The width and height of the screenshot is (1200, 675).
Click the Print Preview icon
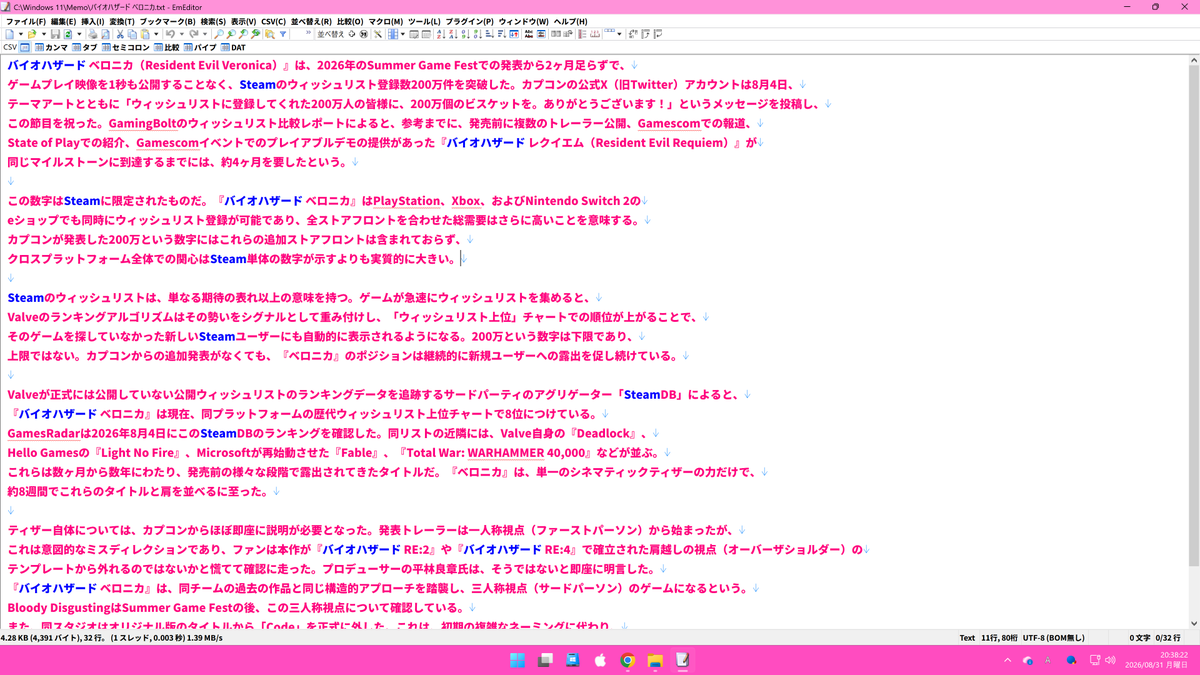[105, 34]
